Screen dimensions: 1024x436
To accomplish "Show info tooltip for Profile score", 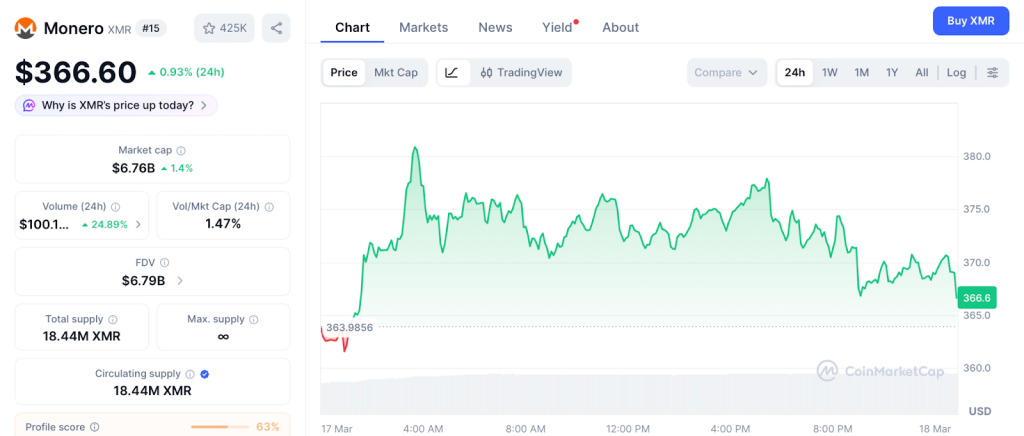I will [95, 427].
